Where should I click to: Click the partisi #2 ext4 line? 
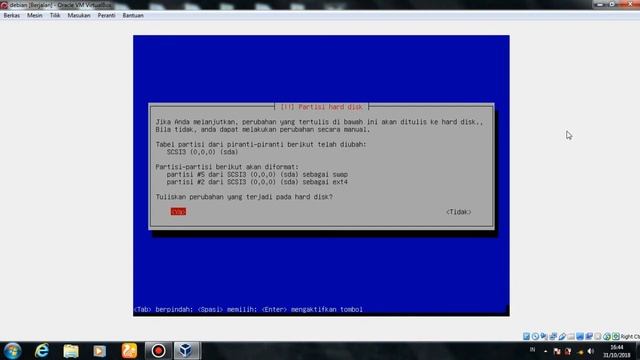click(257, 182)
